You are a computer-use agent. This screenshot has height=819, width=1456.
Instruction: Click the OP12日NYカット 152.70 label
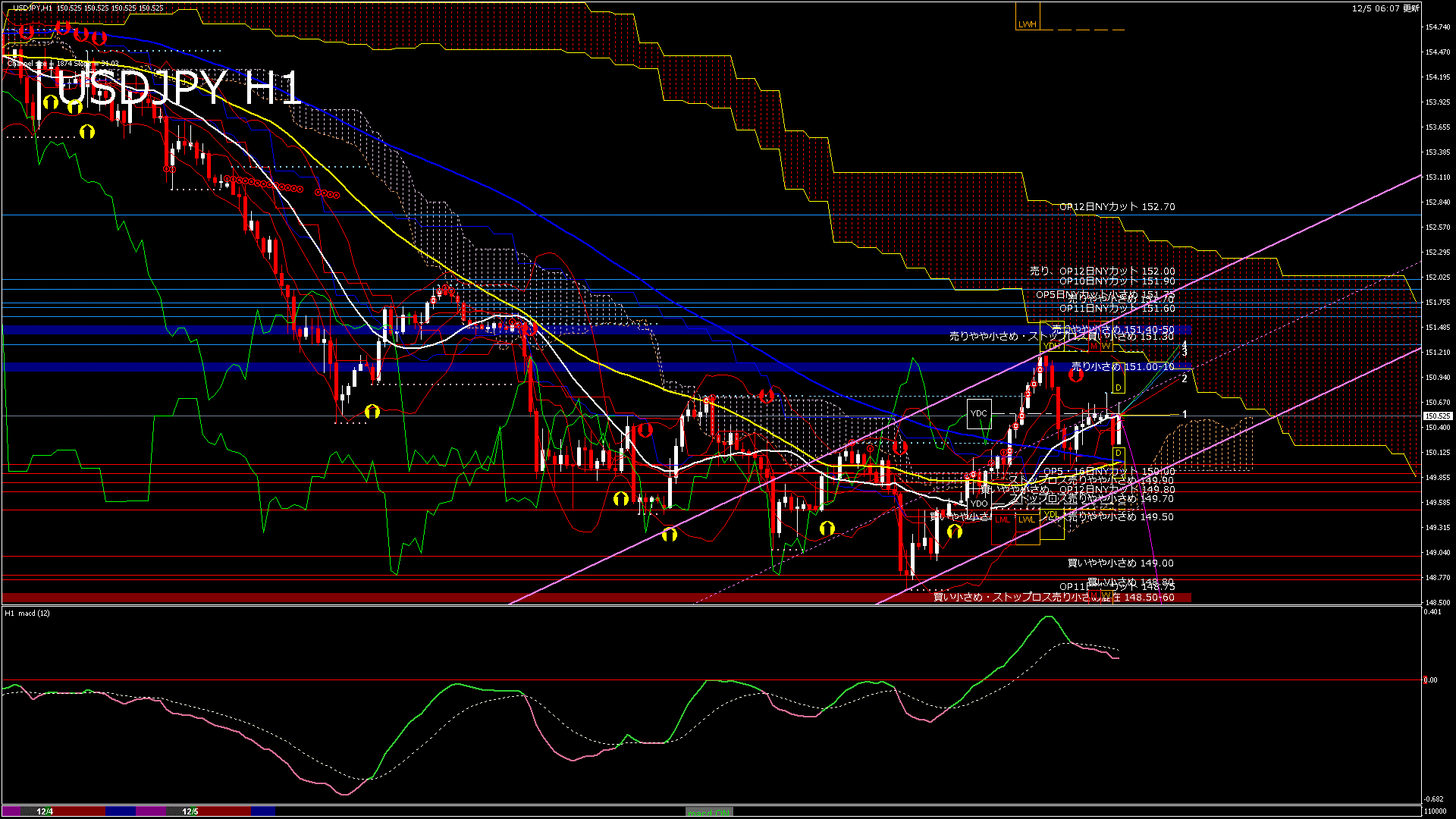[x=1117, y=206]
